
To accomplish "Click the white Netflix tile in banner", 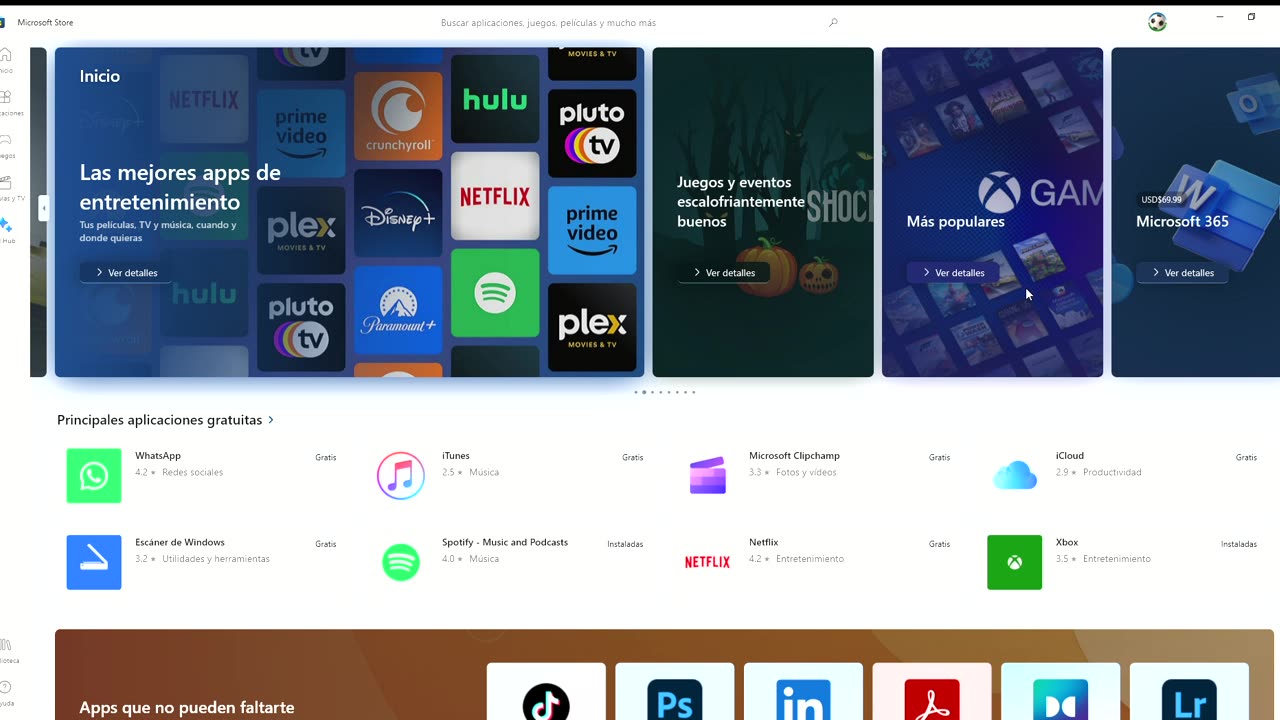I will (495, 196).
